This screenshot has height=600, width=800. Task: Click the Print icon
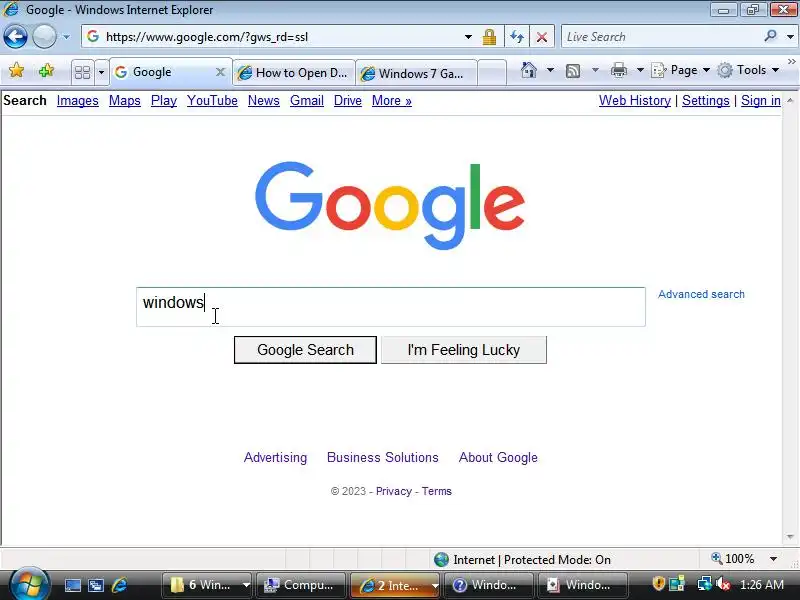pos(619,70)
